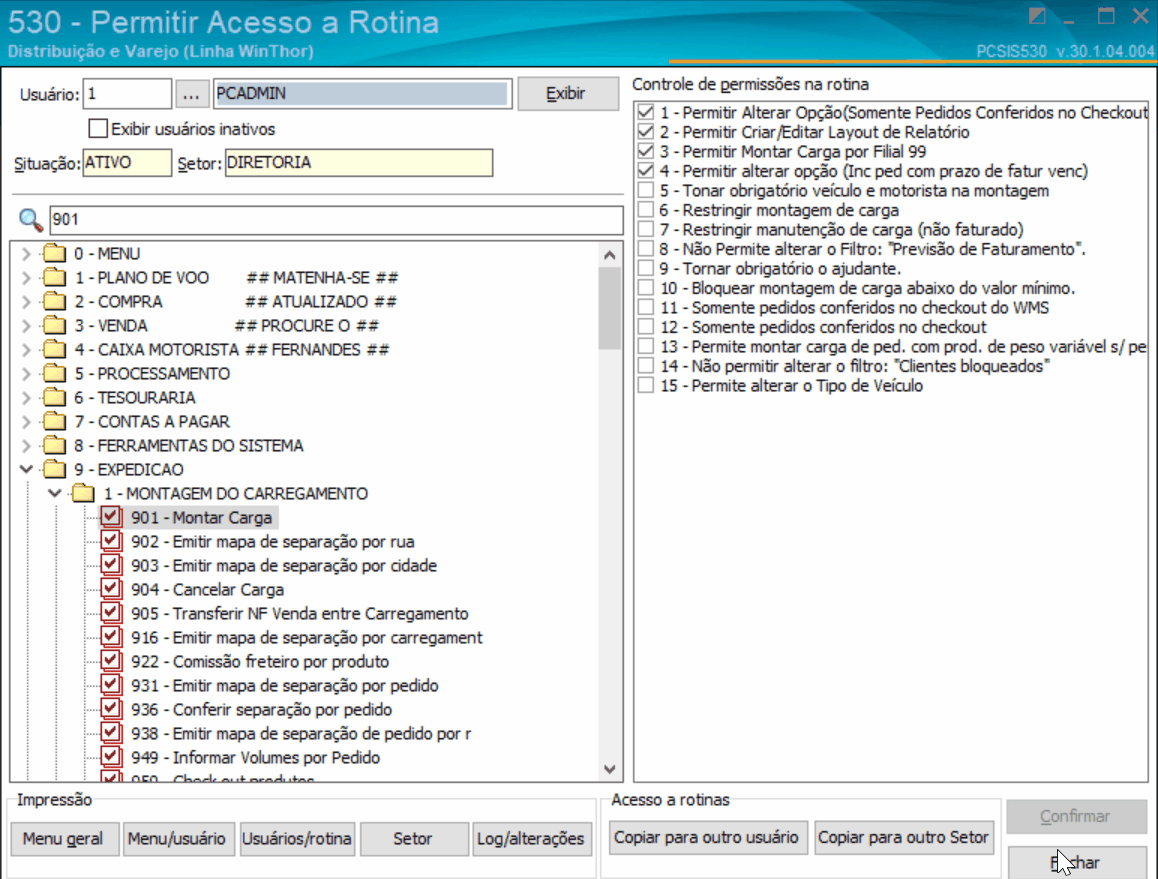Enable permission 9 - Tornar obrigatório o ajudante

coord(645,268)
